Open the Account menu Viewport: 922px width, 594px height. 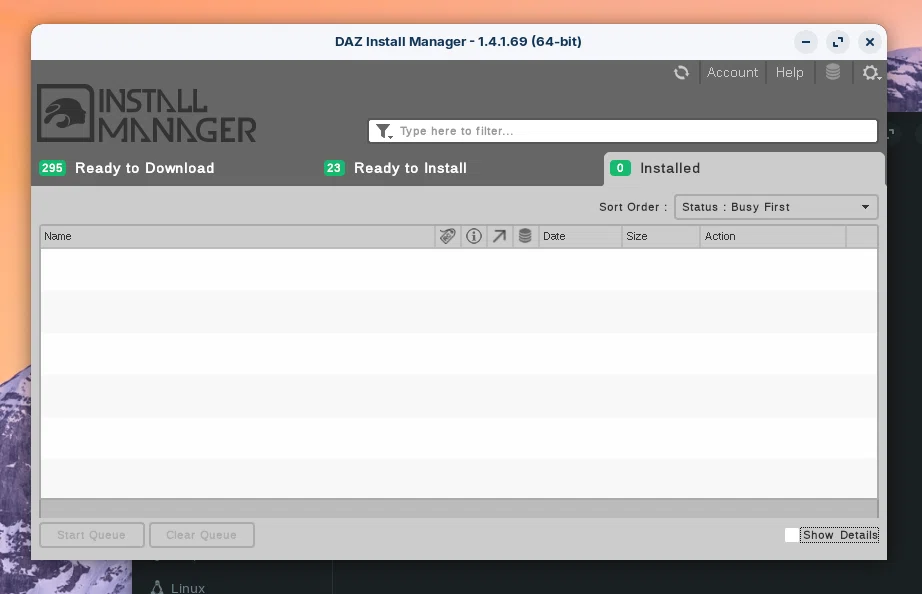tap(732, 72)
